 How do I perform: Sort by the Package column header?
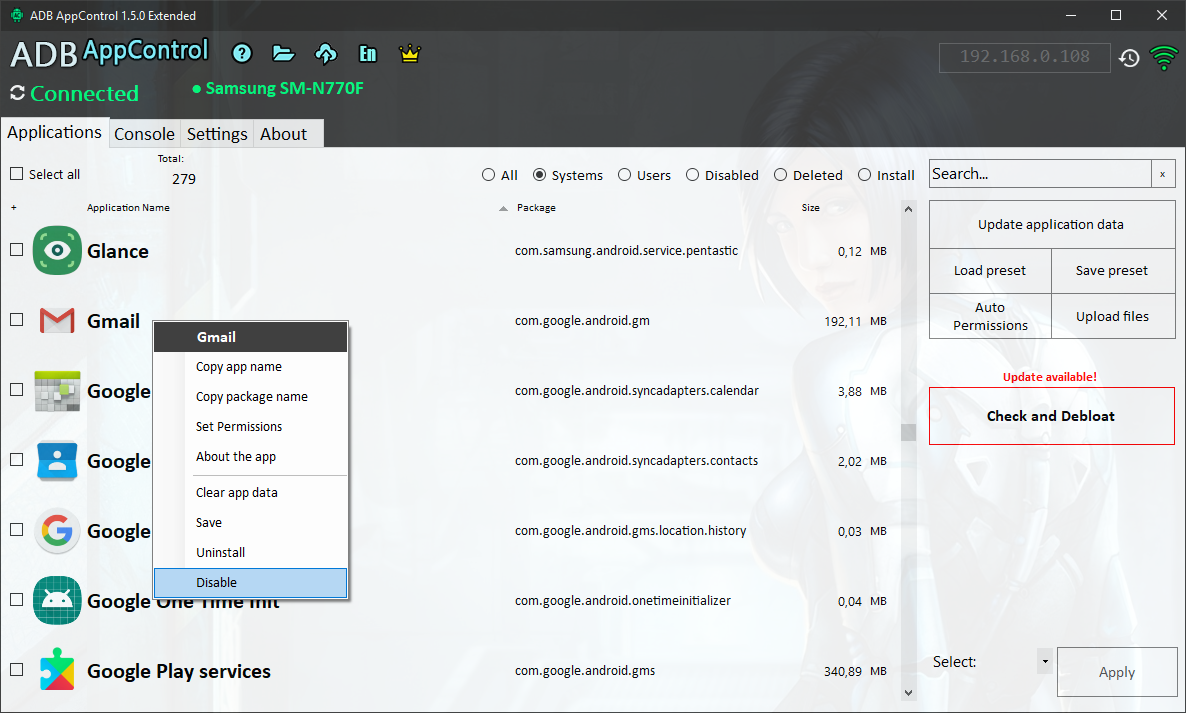point(536,208)
